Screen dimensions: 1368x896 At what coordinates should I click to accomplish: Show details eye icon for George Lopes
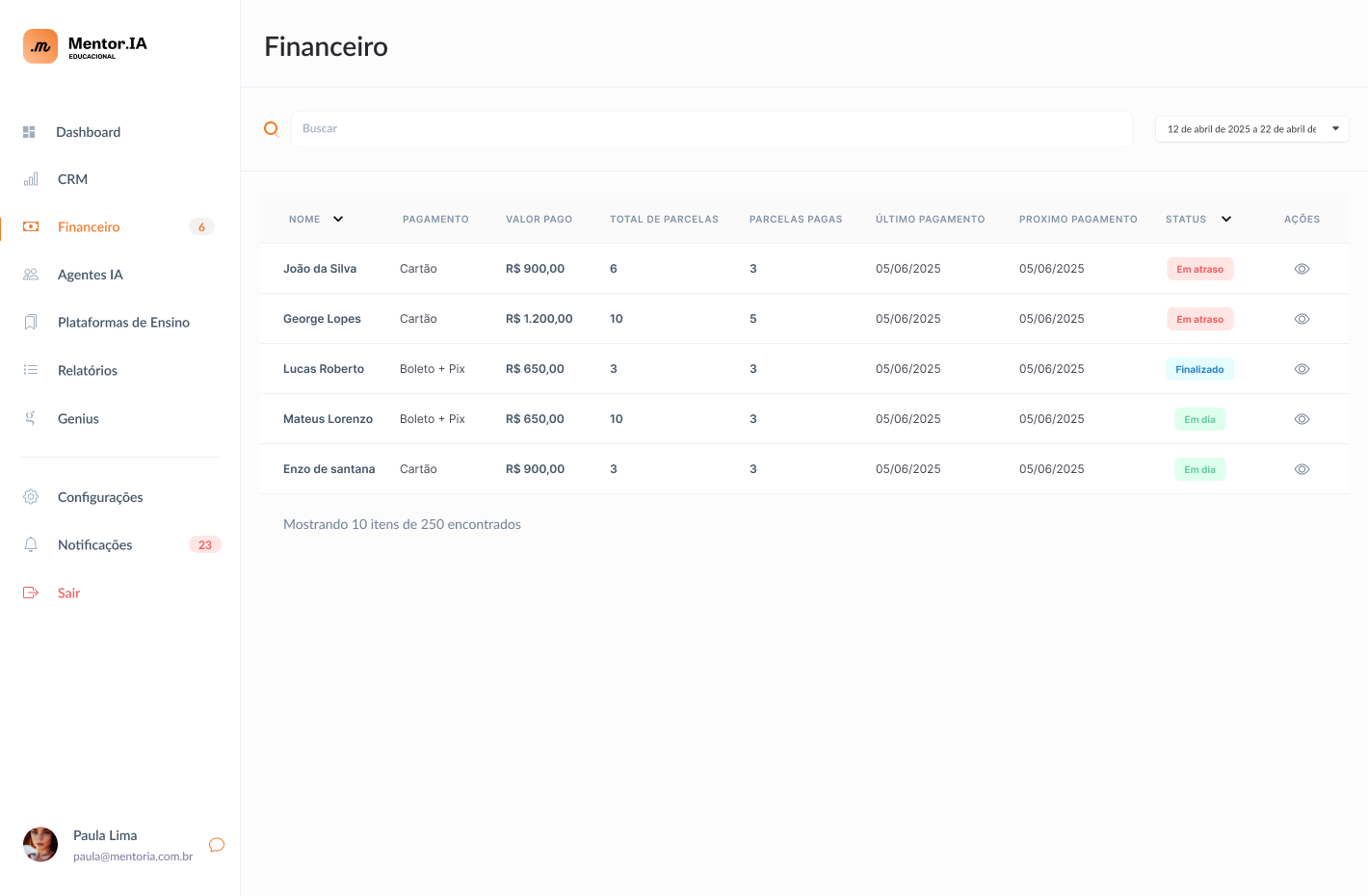(x=1302, y=319)
